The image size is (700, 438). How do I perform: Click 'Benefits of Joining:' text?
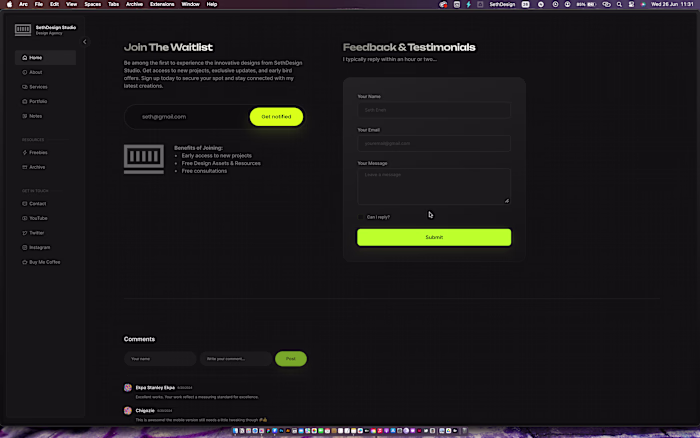point(198,148)
